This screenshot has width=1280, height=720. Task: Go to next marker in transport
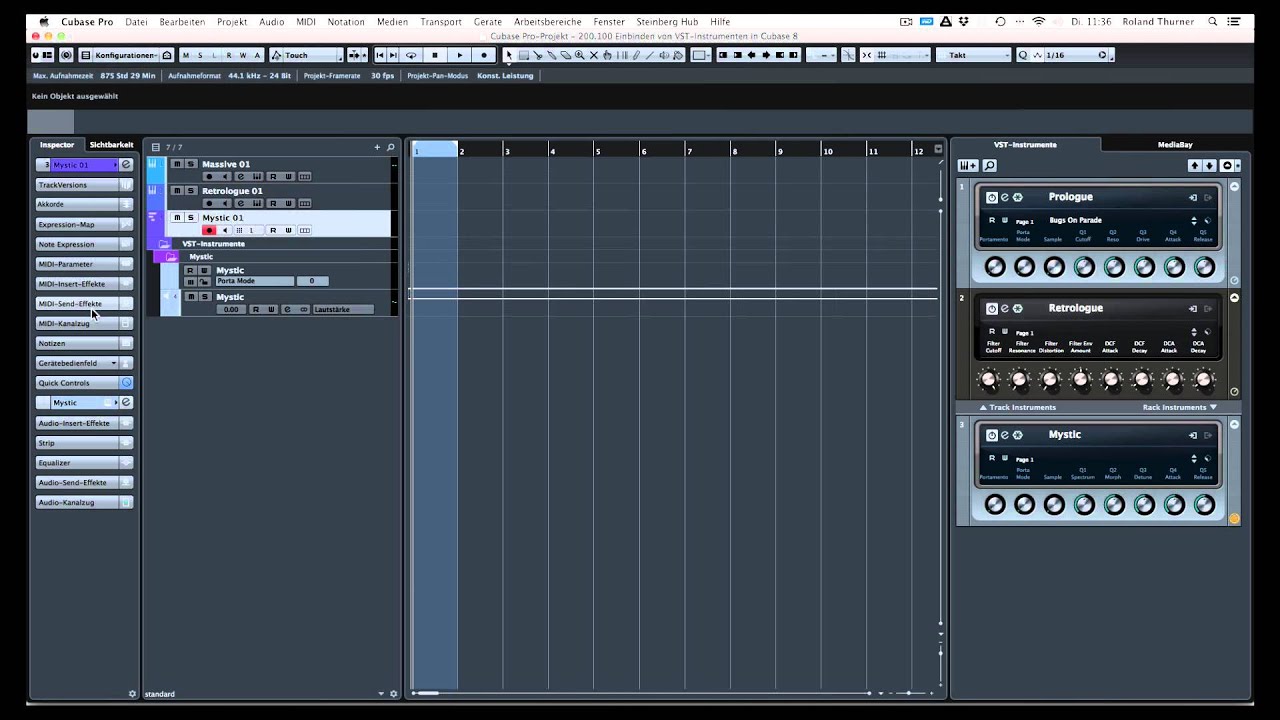pos(393,55)
